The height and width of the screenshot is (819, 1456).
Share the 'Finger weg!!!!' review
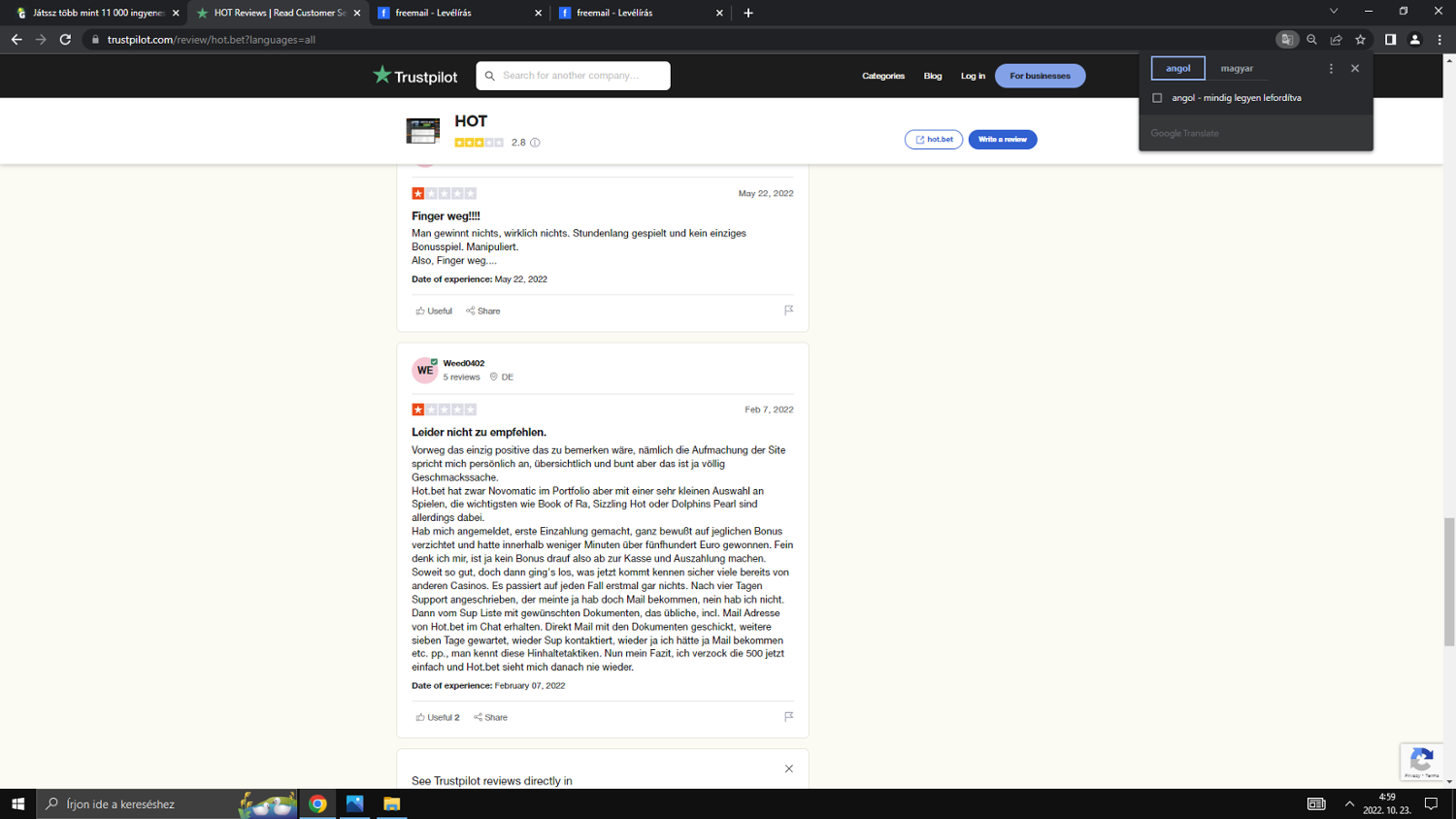(x=483, y=311)
